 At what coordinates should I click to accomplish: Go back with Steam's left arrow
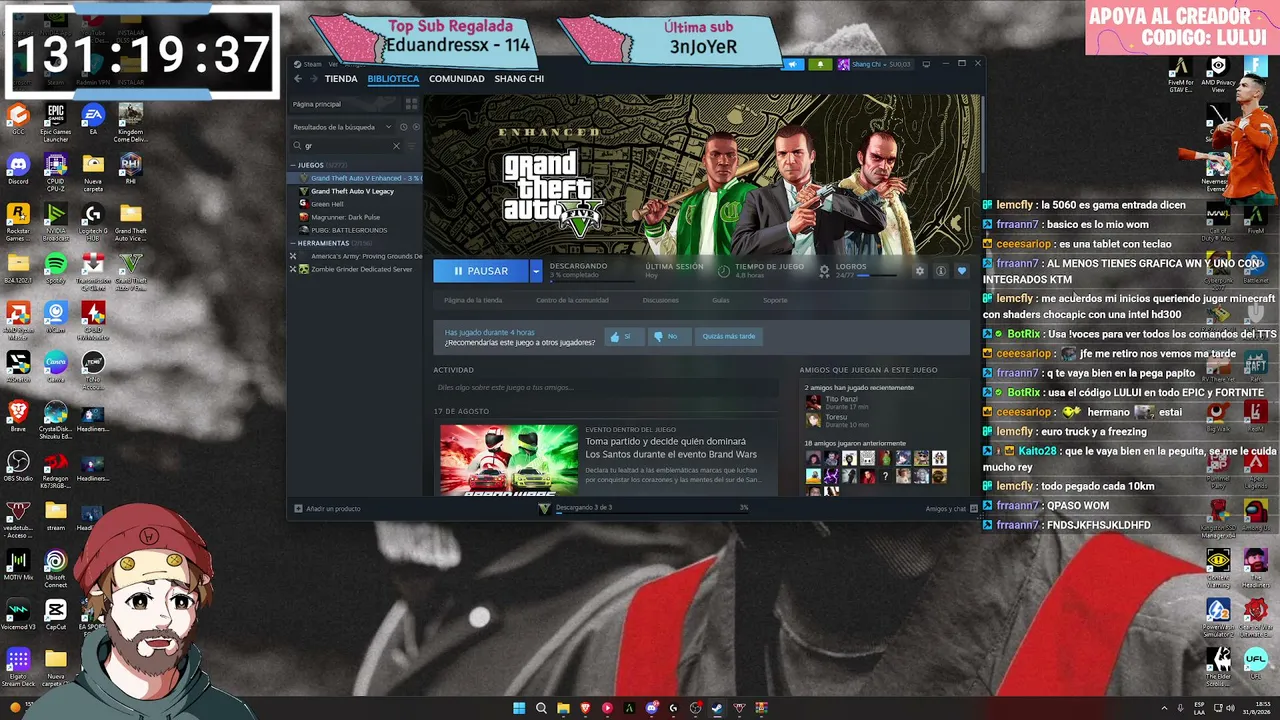(x=298, y=79)
